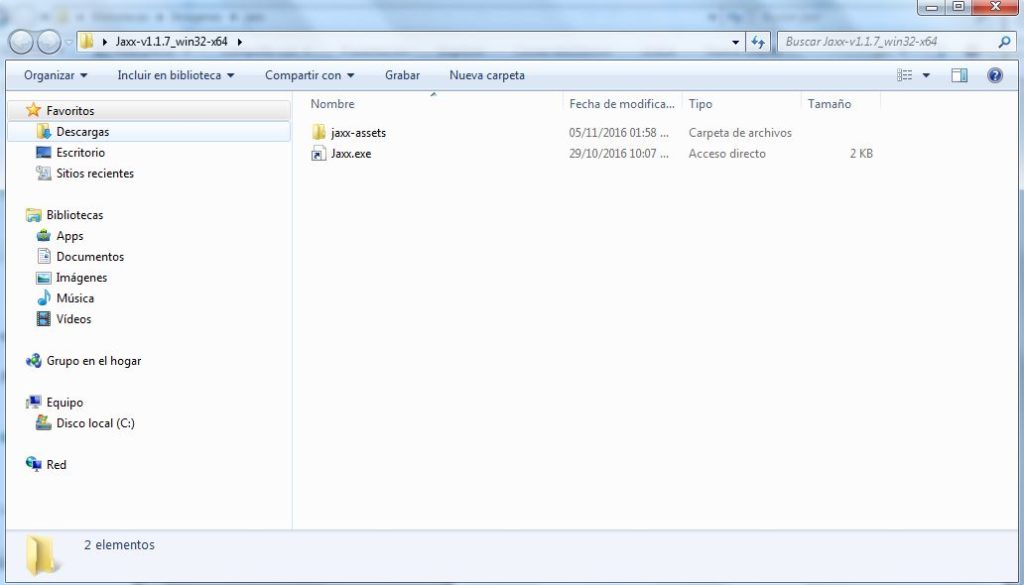Screen dimensions: 1024x585
Task: Click the Jaxx-v1.1.7_win32-x64 breadcrumb
Action: point(172,41)
